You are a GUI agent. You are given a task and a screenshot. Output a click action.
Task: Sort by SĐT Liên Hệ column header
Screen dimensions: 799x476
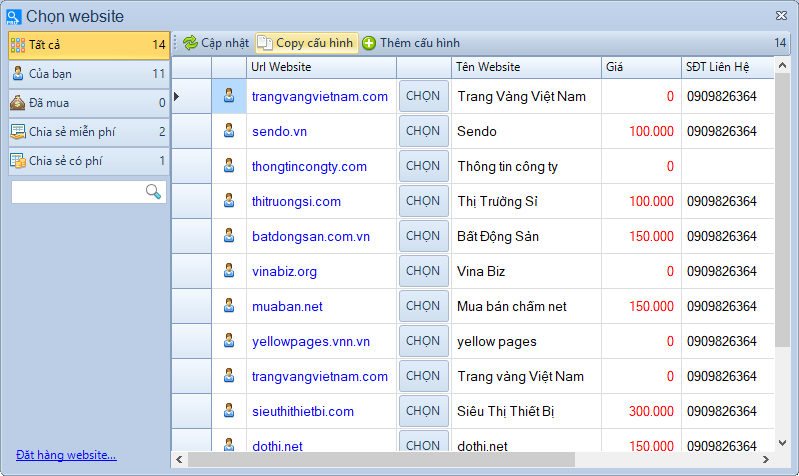[x=728, y=67]
